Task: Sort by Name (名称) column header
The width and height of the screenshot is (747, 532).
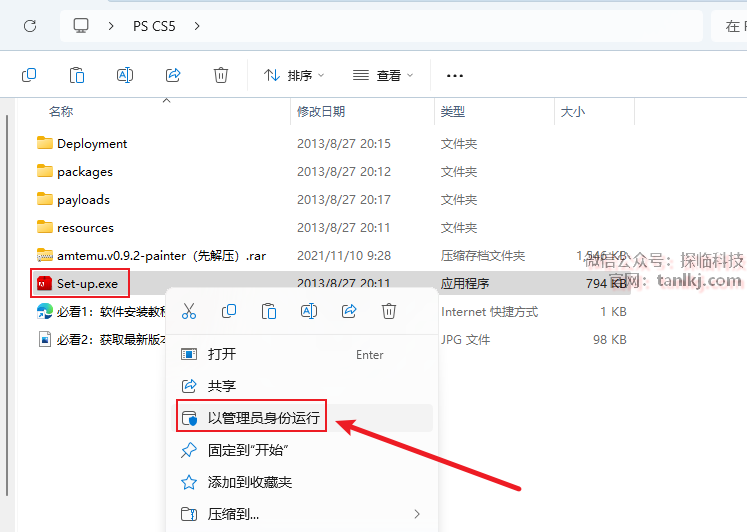Action: [x=61, y=111]
